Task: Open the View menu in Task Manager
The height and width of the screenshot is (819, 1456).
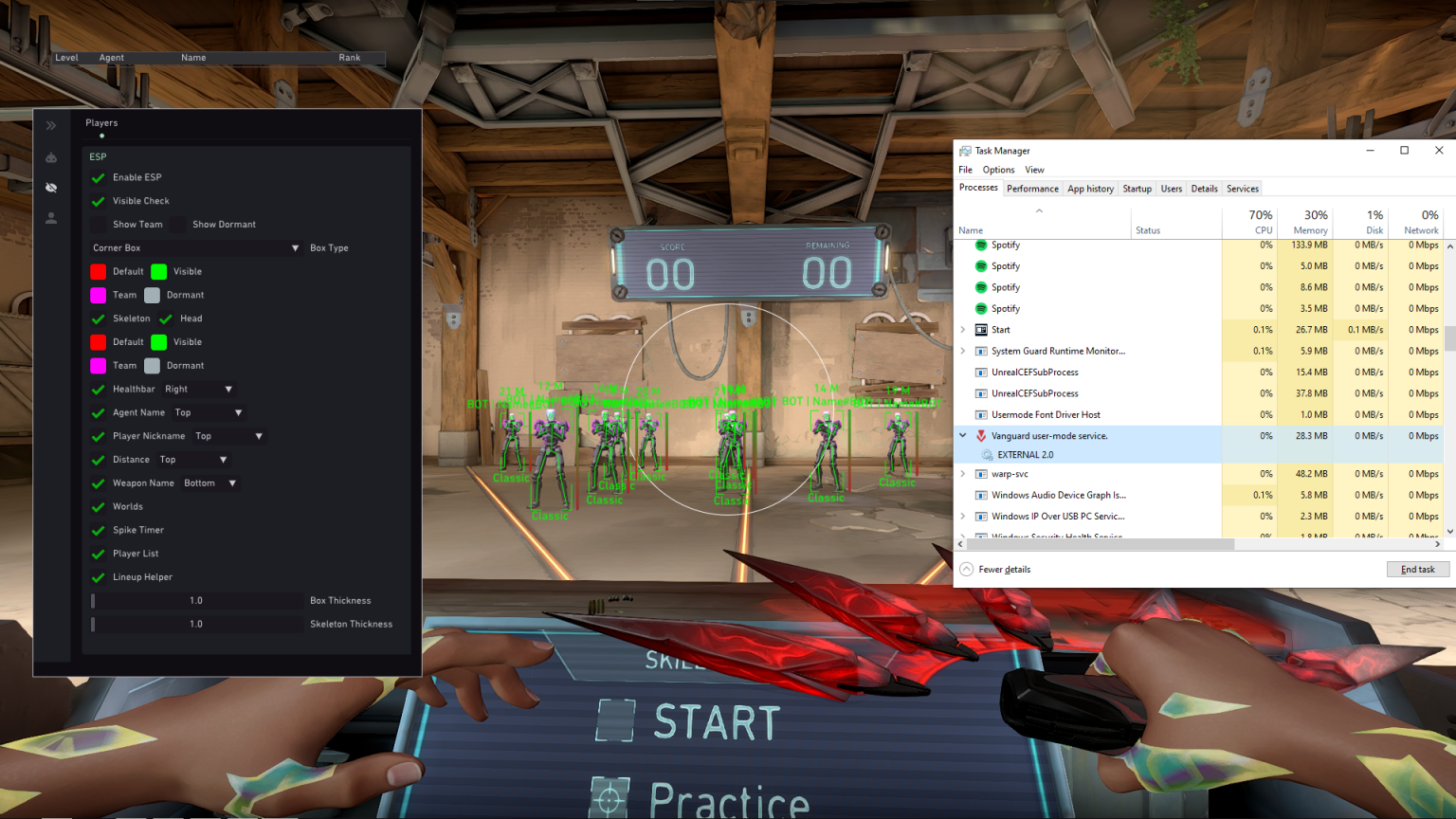Action: tap(1034, 170)
